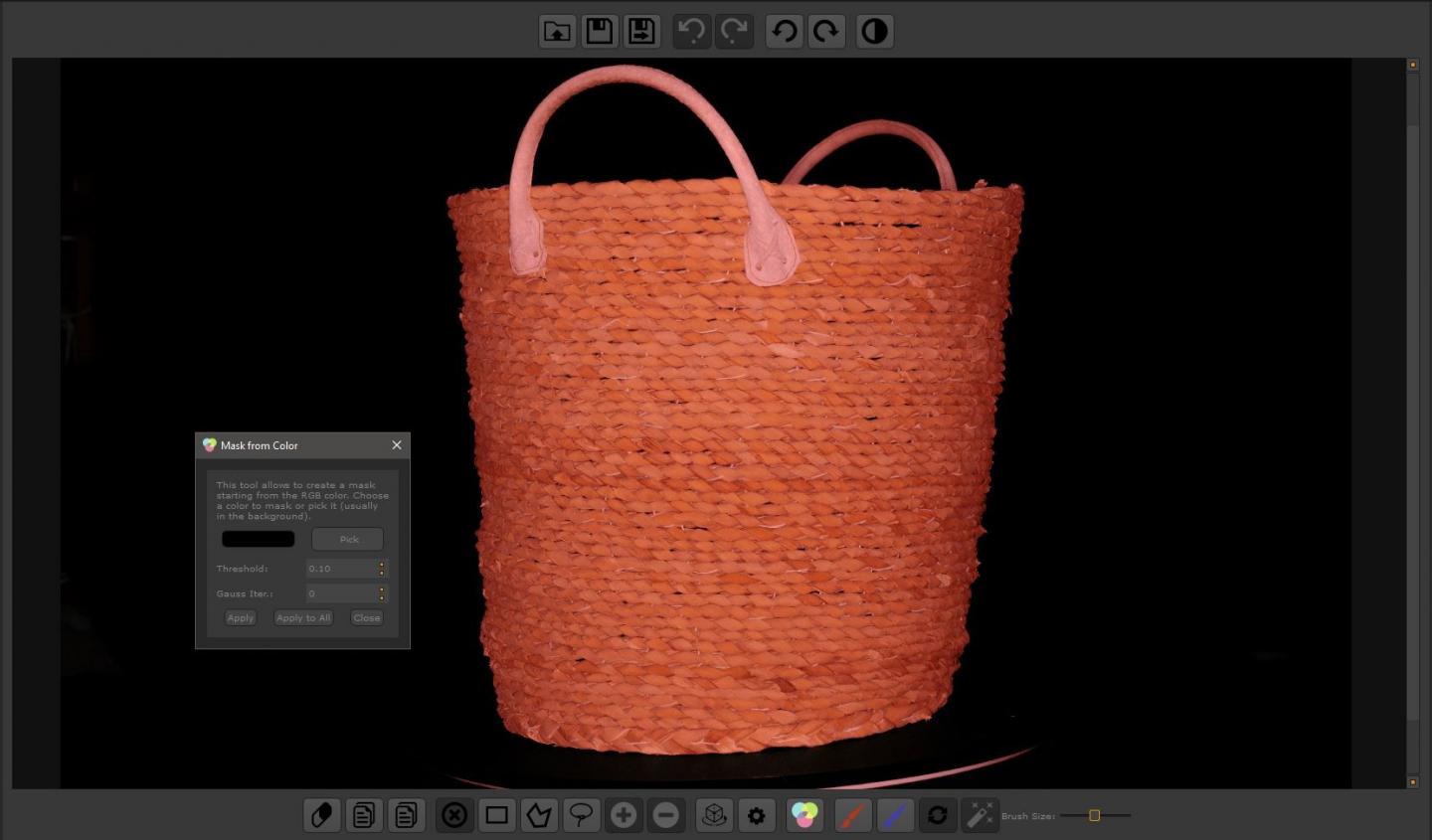Click the Apply button
The height and width of the screenshot is (840, 1432).
[241, 617]
